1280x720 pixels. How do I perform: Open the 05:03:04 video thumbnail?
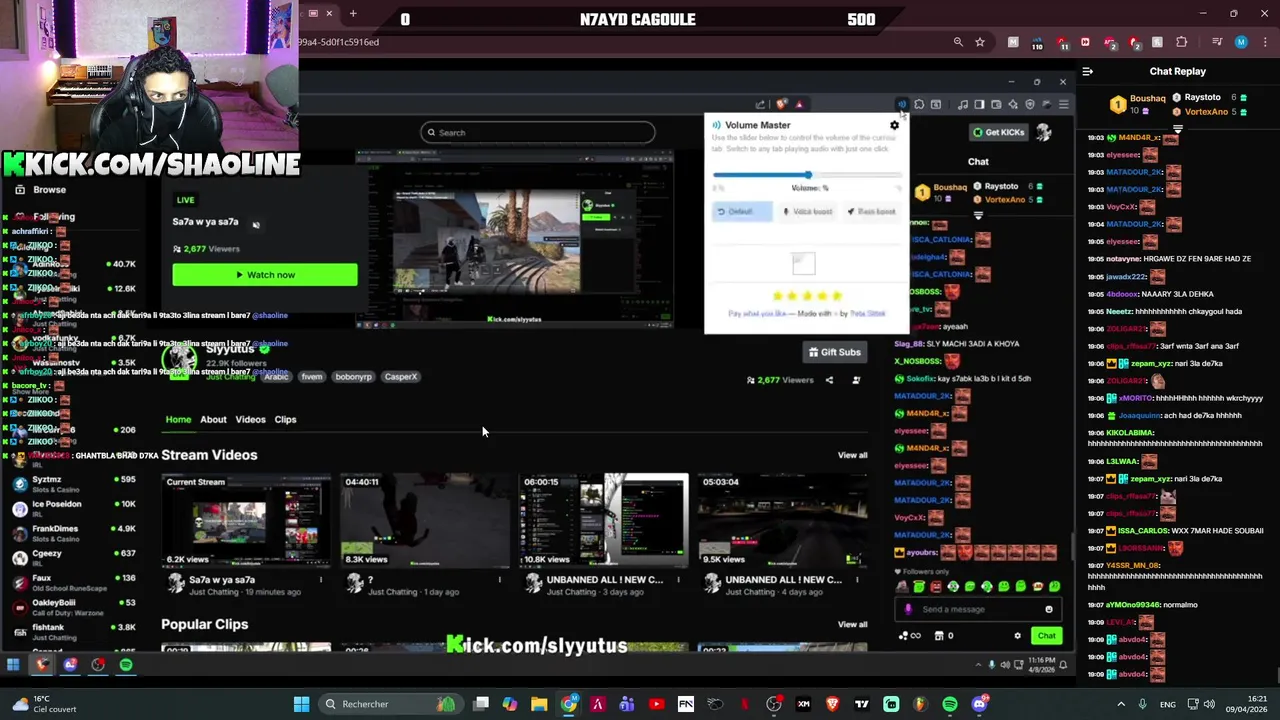pos(782,520)
